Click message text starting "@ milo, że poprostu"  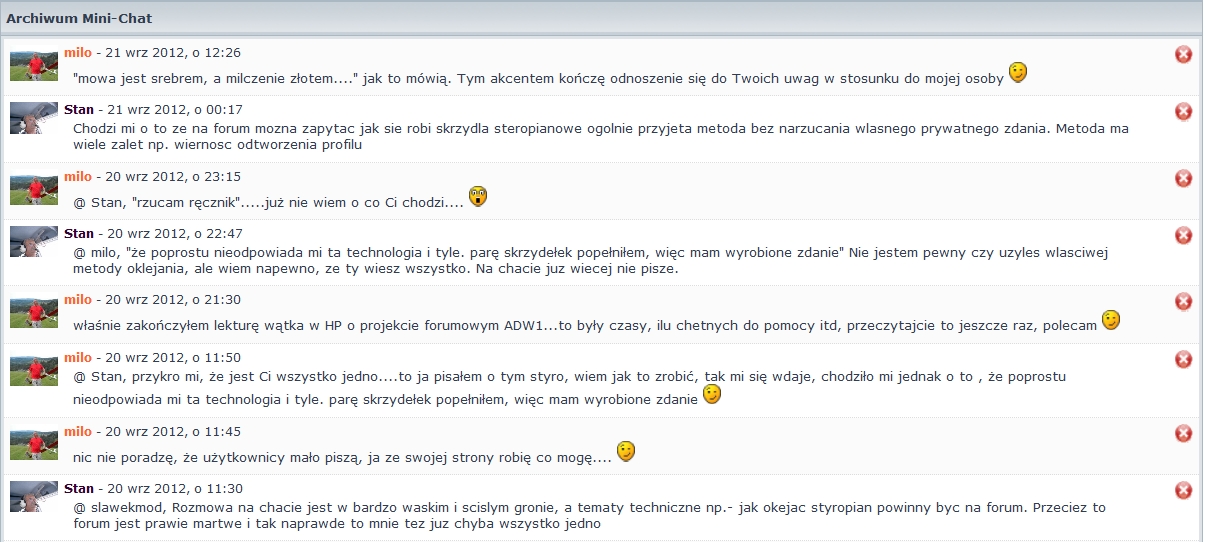tap(591, 260)
